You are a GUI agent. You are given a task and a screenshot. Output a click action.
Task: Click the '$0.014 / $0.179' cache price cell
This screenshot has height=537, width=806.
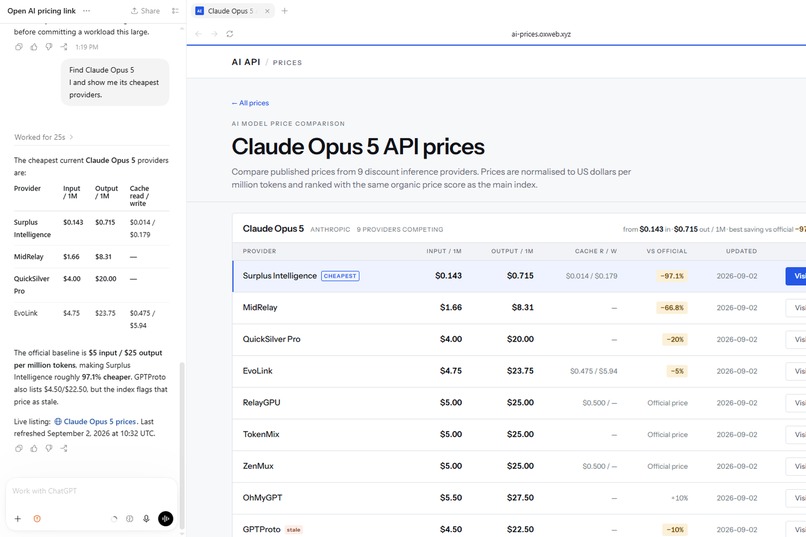tap(592, 276)
